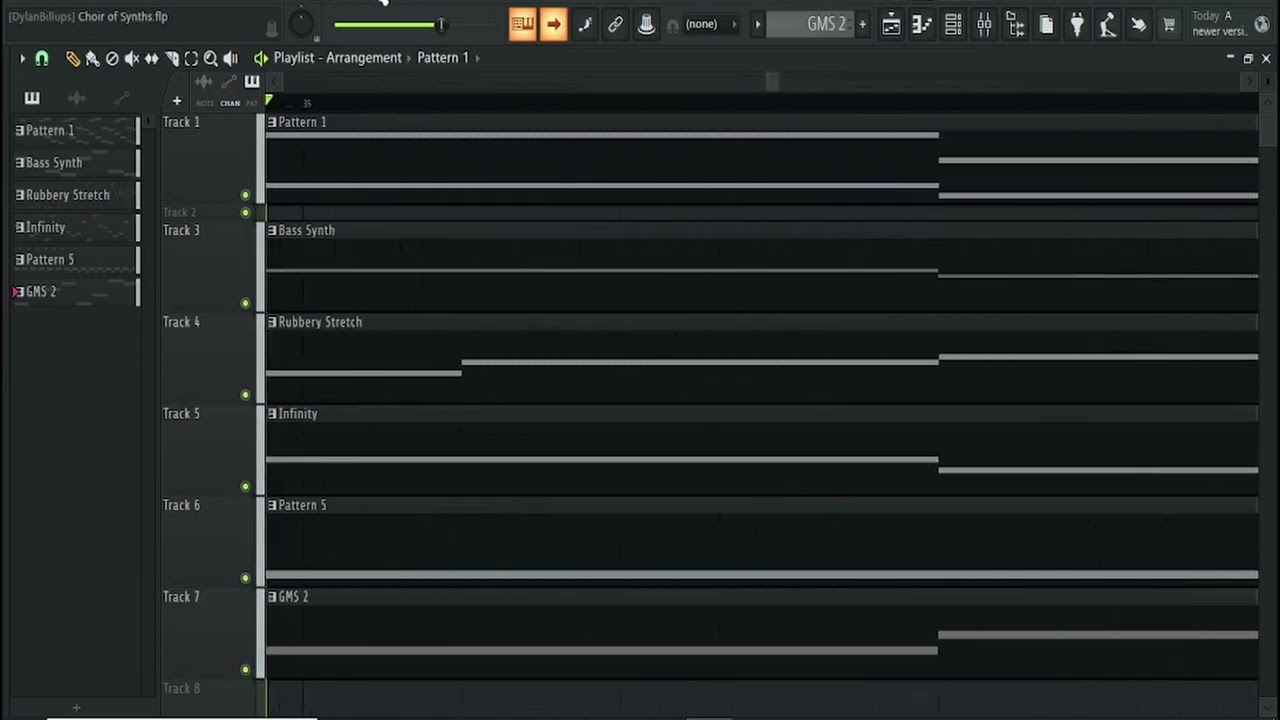Adjust the main pitch knob
Screen dimensions: 1280x720
point(301,24)
